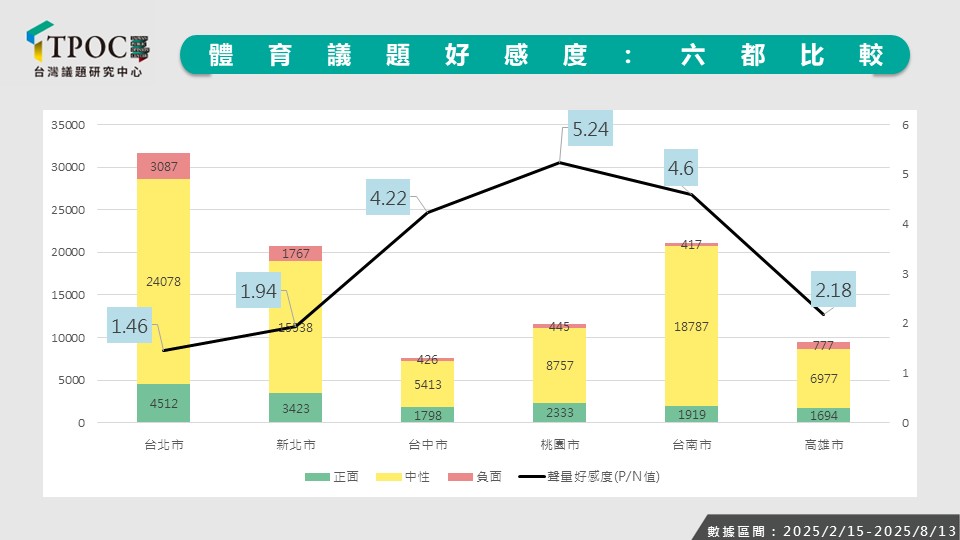Select the 1.94 data label box
The width and height of the screenshot is (960, 540).
258,292
